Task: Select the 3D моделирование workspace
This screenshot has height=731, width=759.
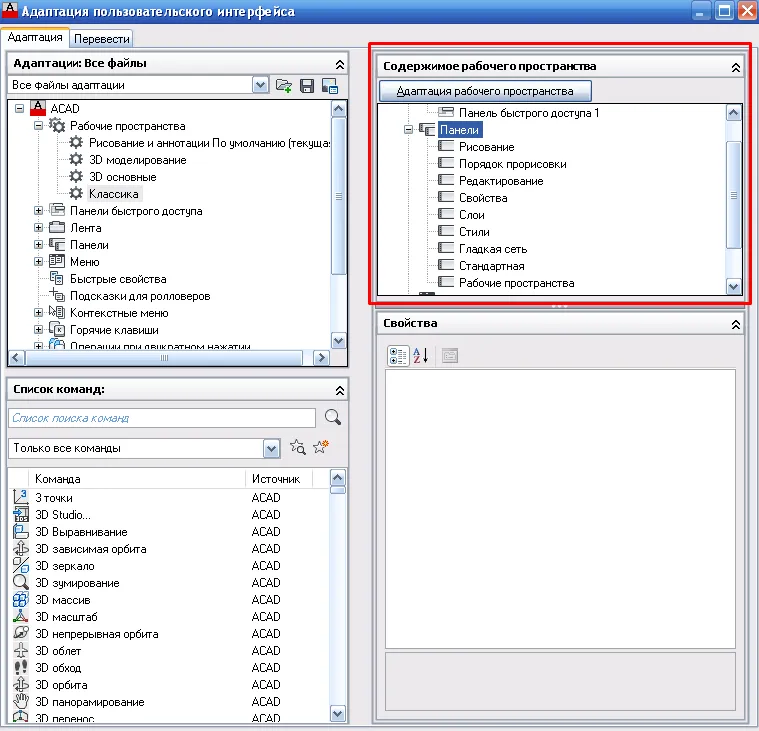Action: pyautogui.click(x=137, y=160)
